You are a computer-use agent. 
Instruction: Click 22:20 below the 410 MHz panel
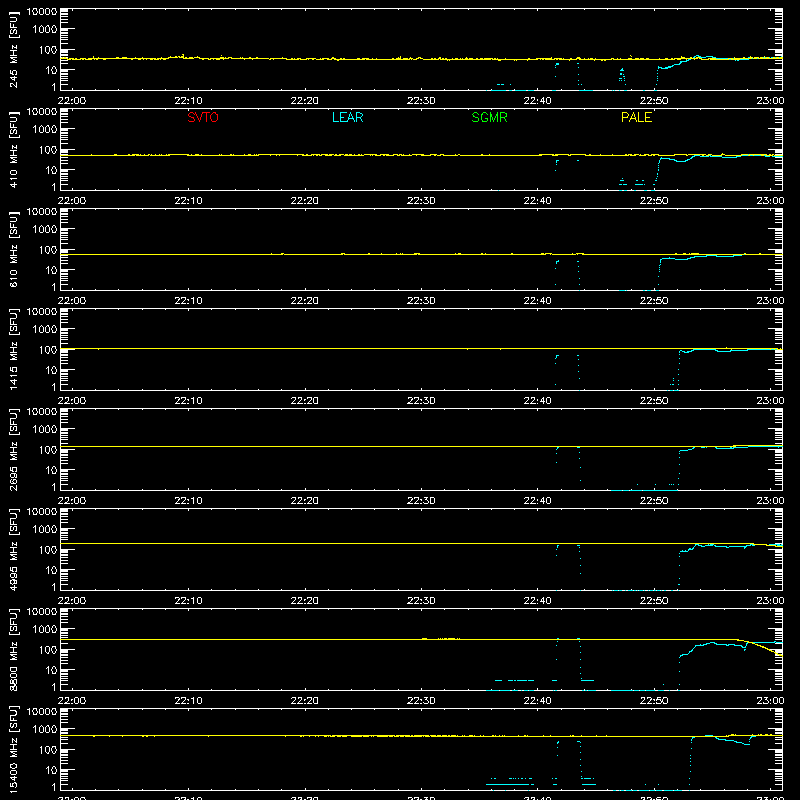click(305, 201)
